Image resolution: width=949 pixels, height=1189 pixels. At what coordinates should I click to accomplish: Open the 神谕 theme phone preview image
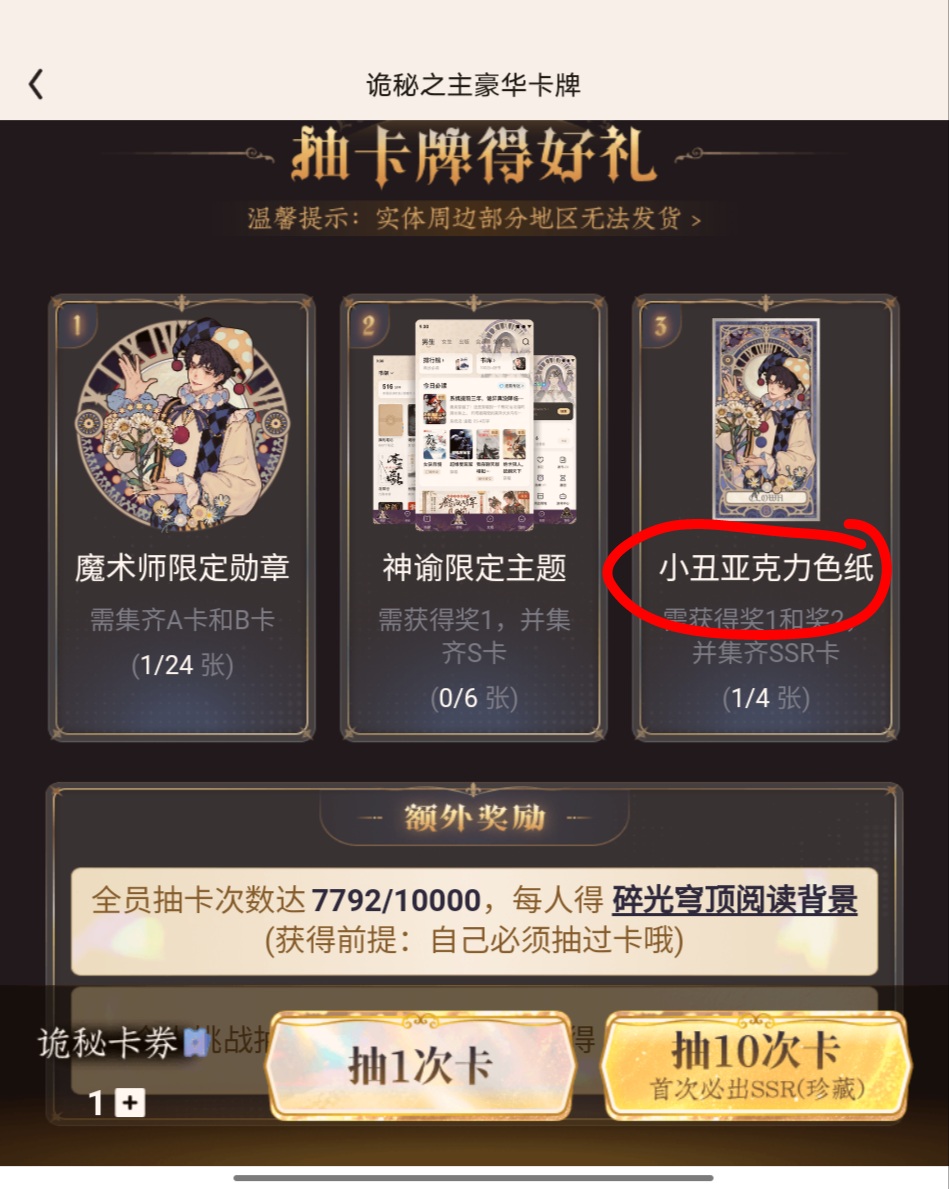(474, 423)
